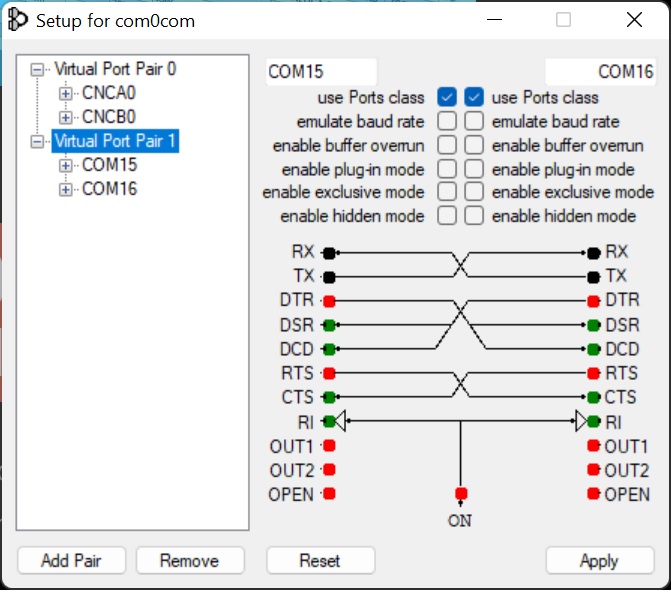Click the com0com app icon in title bar

coord(18,20)
